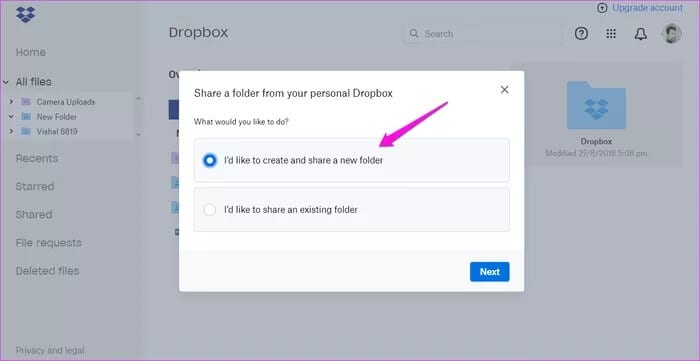Open the help question mark icon

(581, 33)
